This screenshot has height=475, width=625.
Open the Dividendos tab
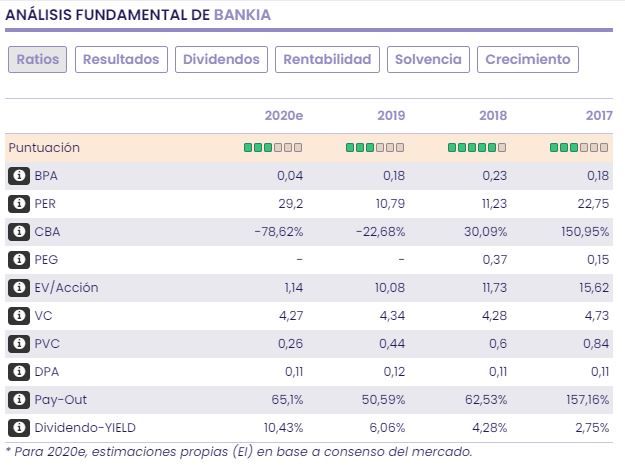point(221,59)
